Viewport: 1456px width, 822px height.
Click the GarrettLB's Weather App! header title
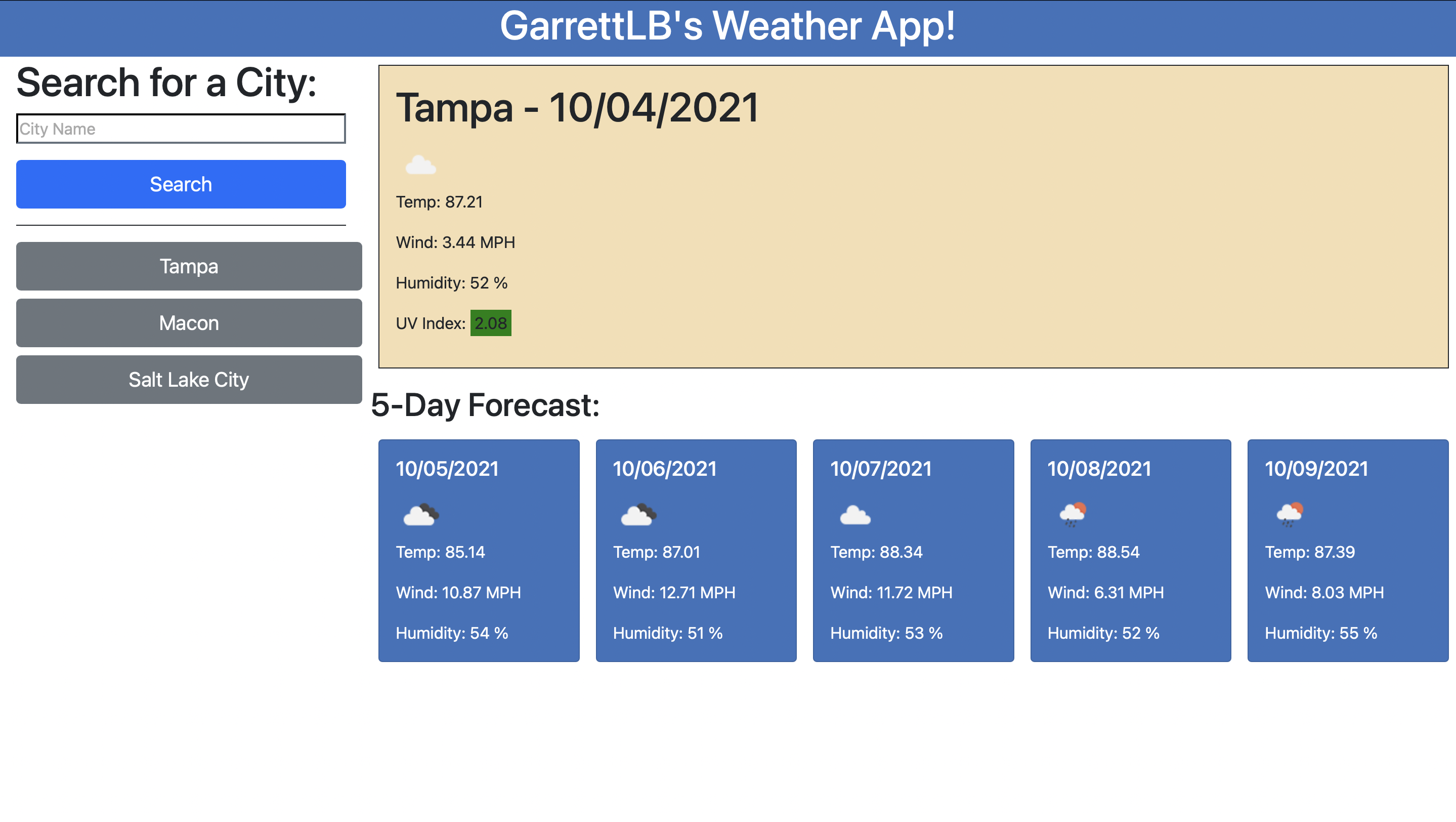(x=727, y=26)
